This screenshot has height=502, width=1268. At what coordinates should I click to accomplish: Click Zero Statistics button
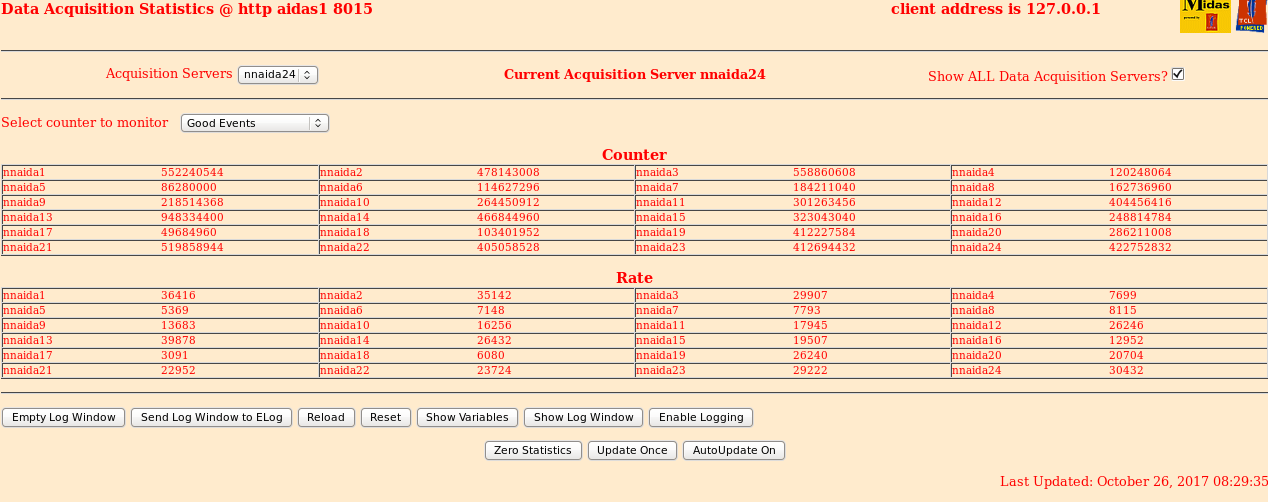click(533, 450)
